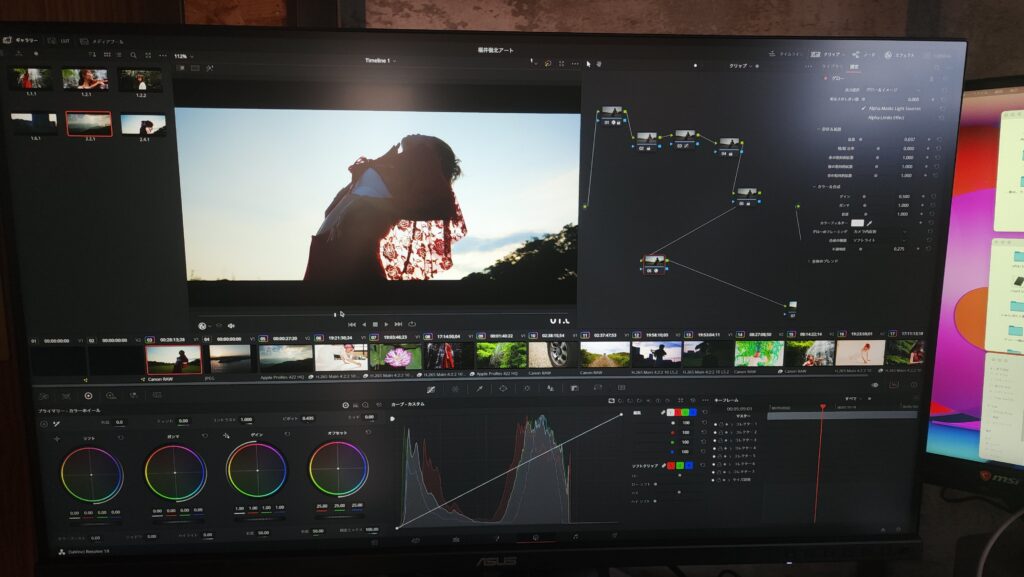Image resolution: width=1024 pixels, height=577 pixels.
Task: Select the red-outlined node 06
Action: (654, 264)
